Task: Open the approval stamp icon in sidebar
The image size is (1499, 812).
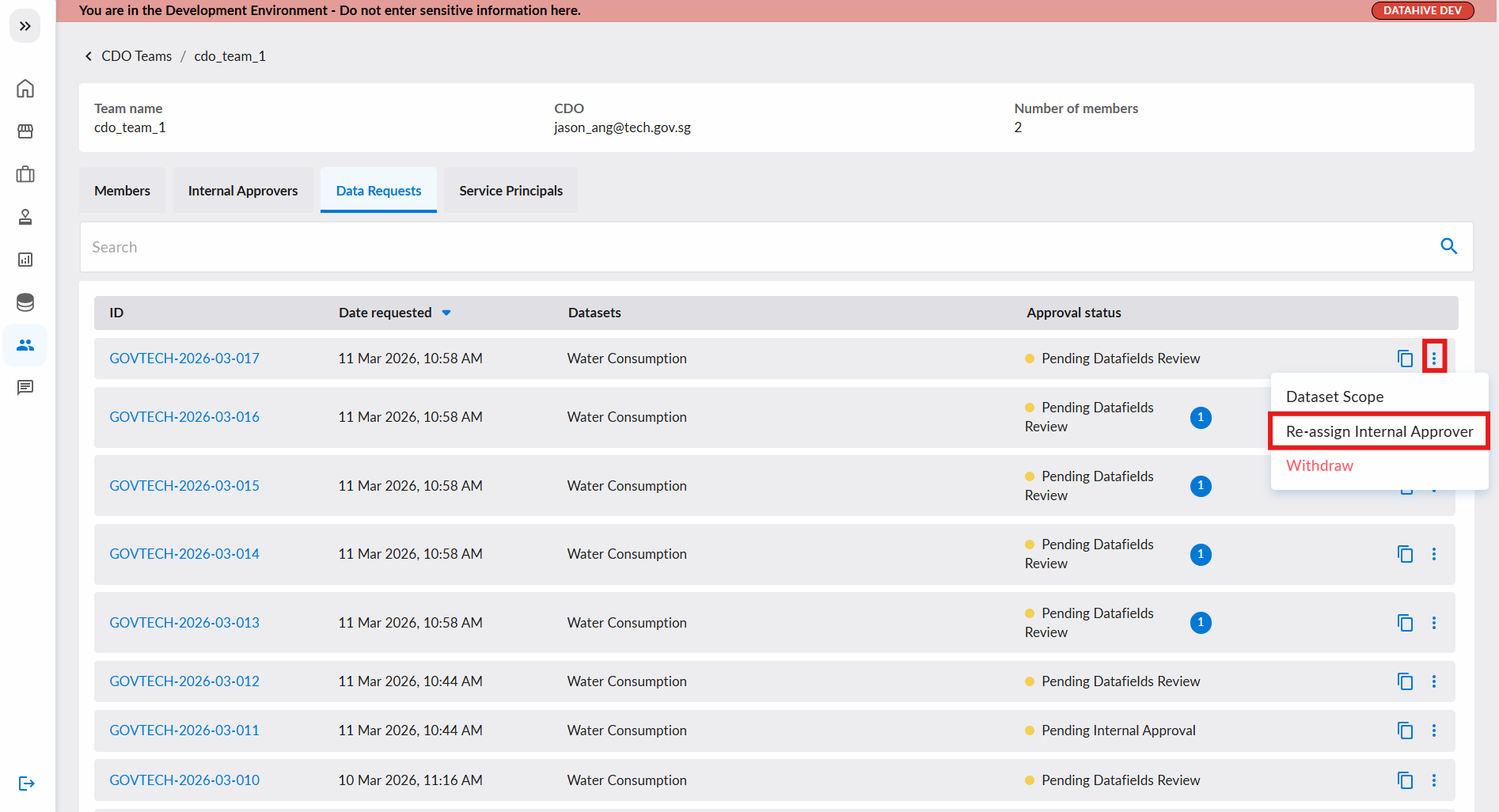Action: coord(25,217)
